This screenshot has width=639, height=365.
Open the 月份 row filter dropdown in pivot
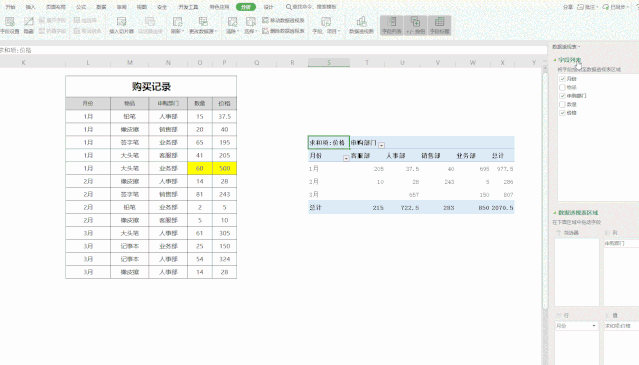tap(346, 158)
